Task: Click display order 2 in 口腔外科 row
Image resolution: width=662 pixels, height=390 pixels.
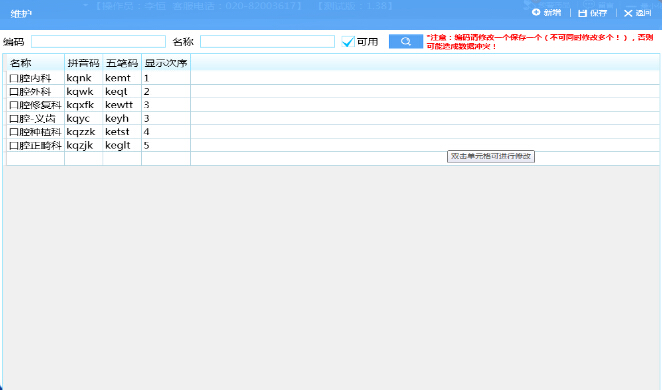Action: pyautogui.click(x=166, y=92)
